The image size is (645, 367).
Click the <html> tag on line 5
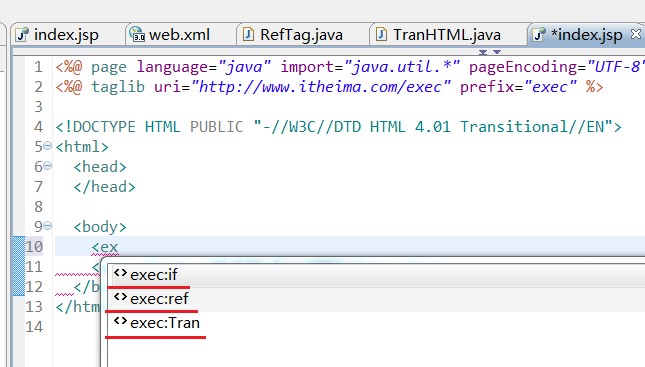click(x=82, y=147)
